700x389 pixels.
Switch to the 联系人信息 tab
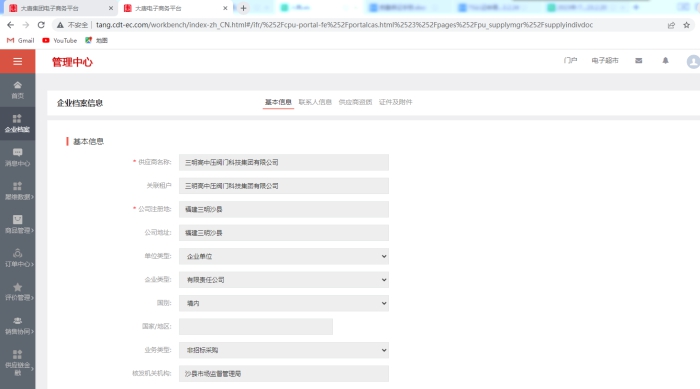[315, 102]
